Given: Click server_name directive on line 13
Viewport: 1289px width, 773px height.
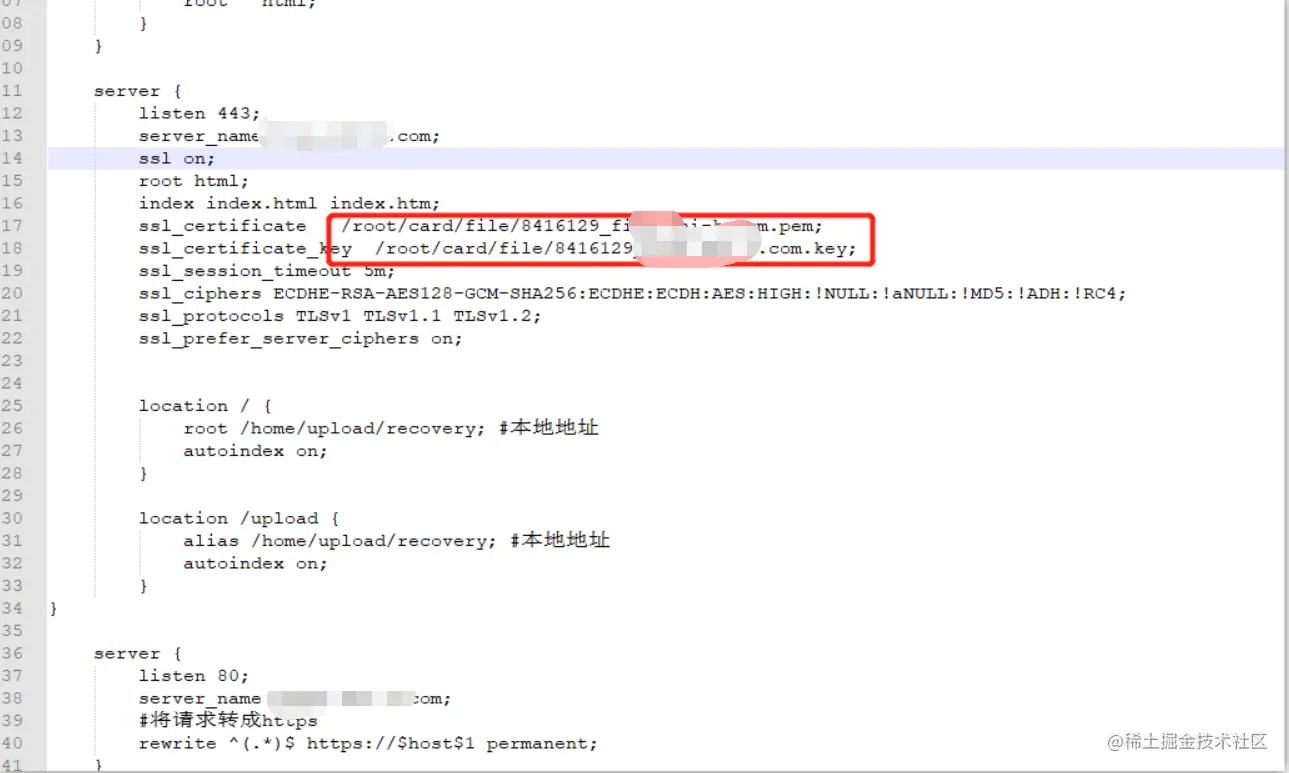Looking at the screenshot, I should tap(290, 136).
